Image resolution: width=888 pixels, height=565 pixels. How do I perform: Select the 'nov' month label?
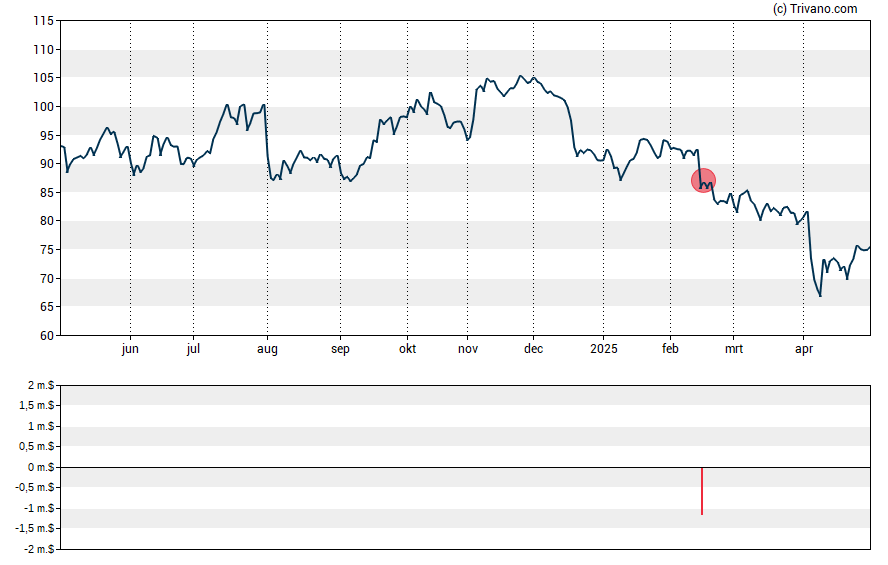(x=468, y=349)
